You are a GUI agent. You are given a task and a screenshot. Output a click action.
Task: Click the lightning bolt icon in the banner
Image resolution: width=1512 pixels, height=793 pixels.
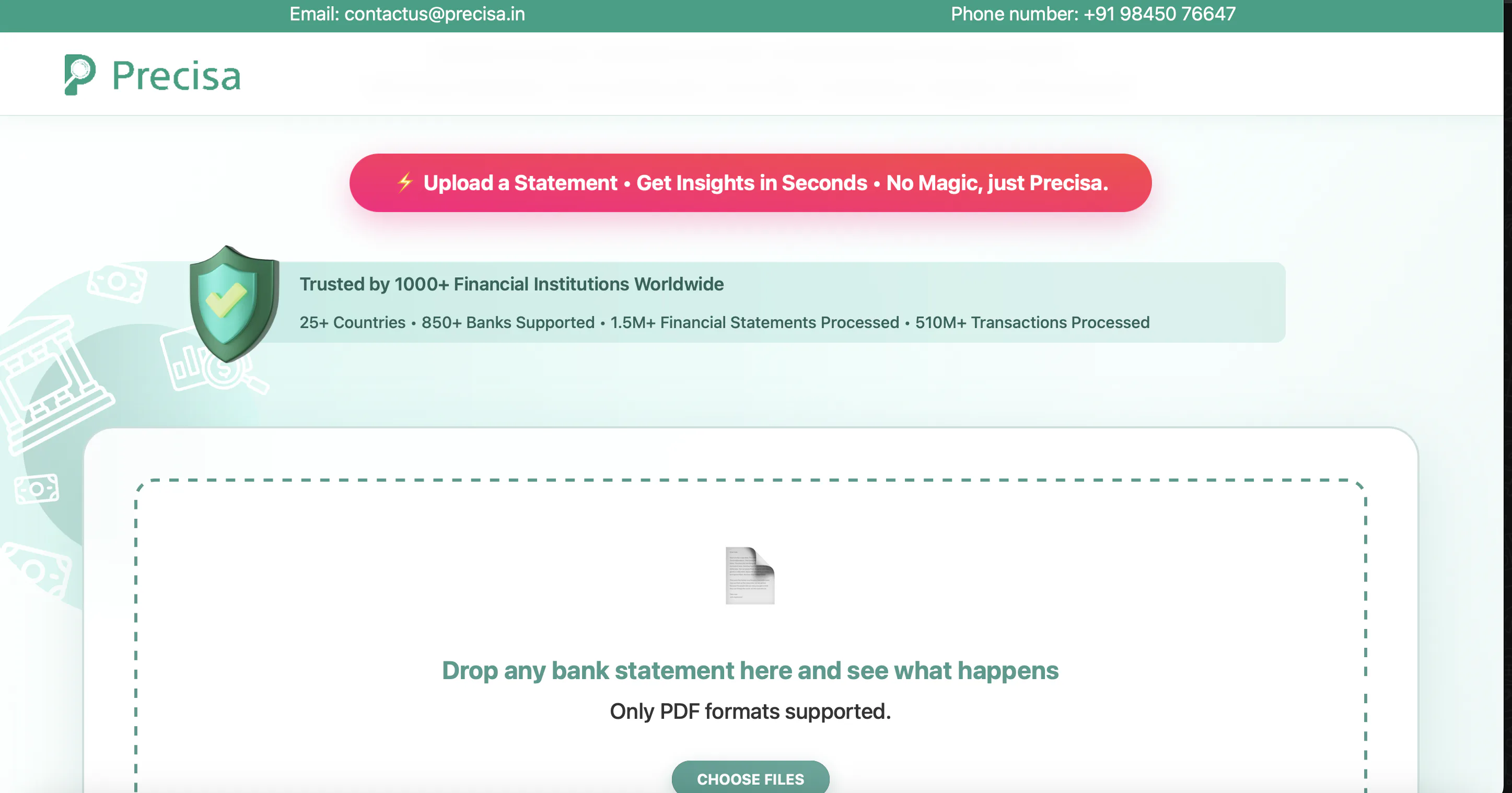point(405,182)
